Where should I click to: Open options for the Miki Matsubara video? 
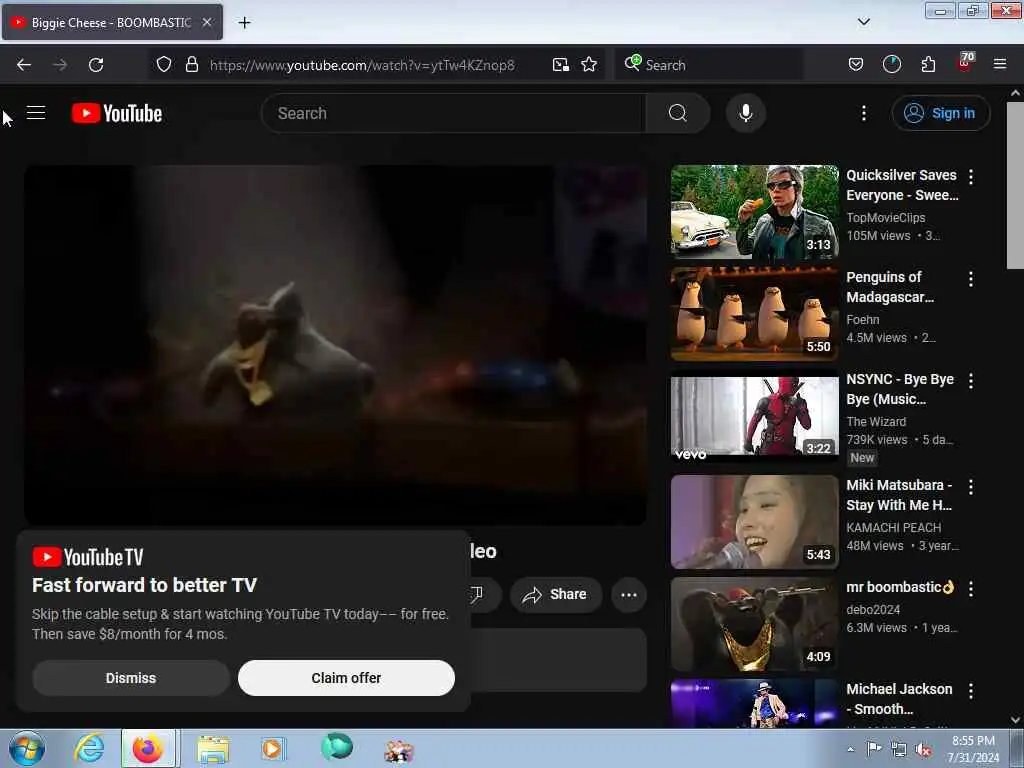971,487
